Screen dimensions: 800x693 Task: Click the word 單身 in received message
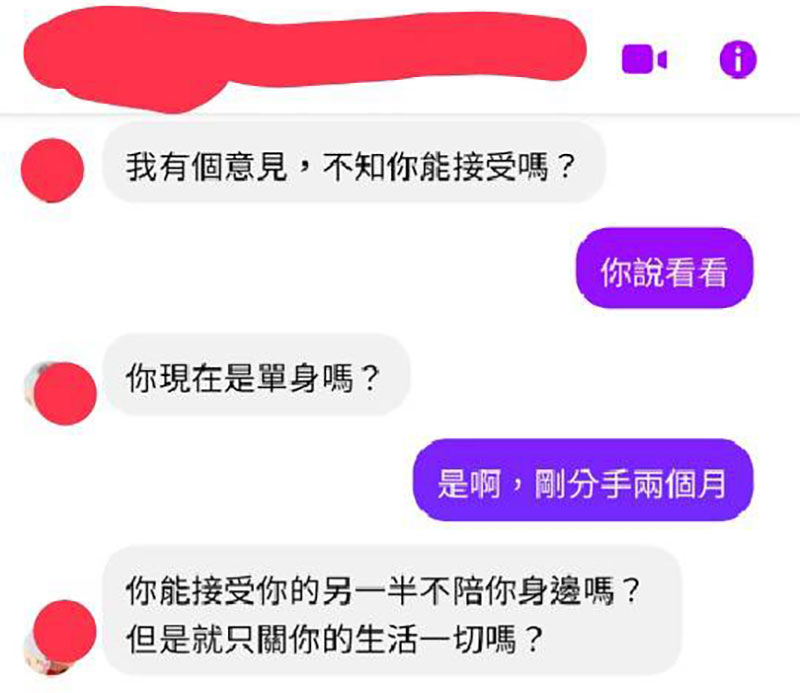[x=289, y=379]
